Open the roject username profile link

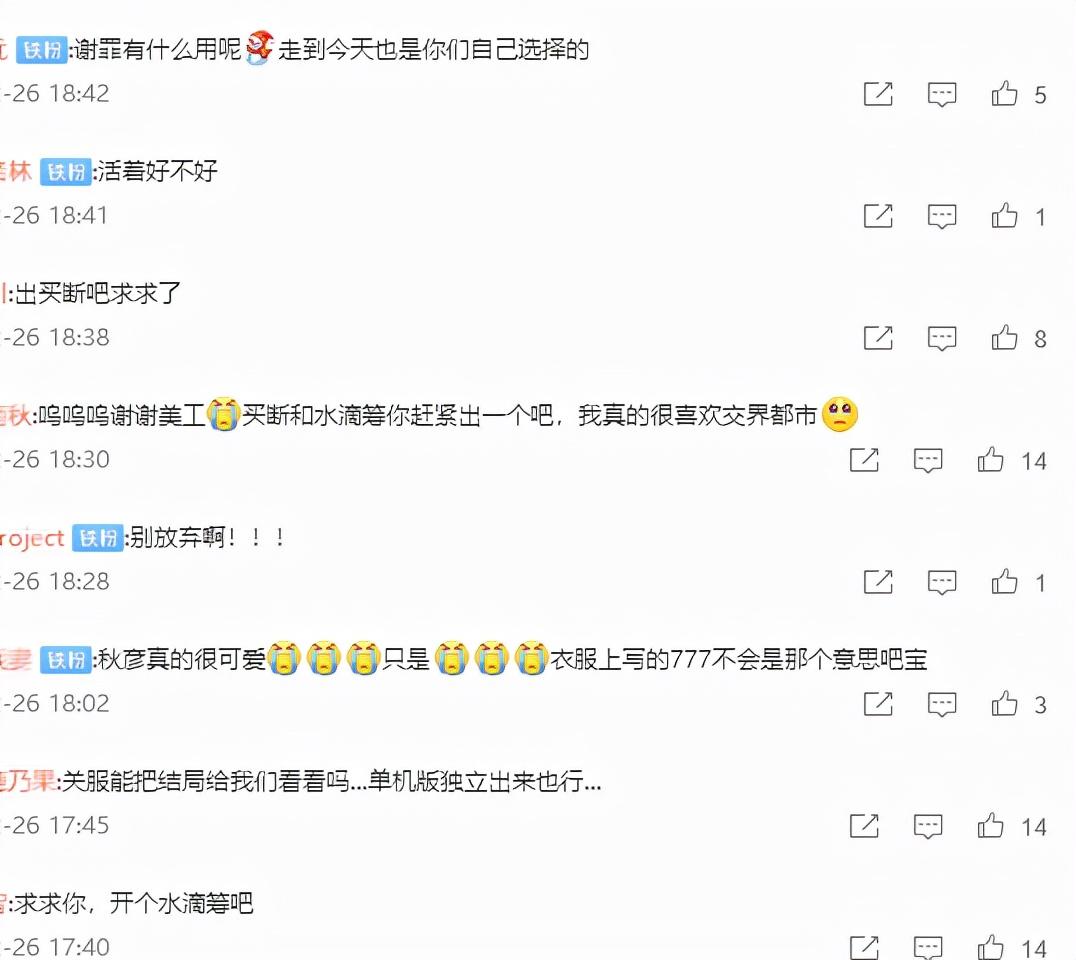[x=32, y=539]
